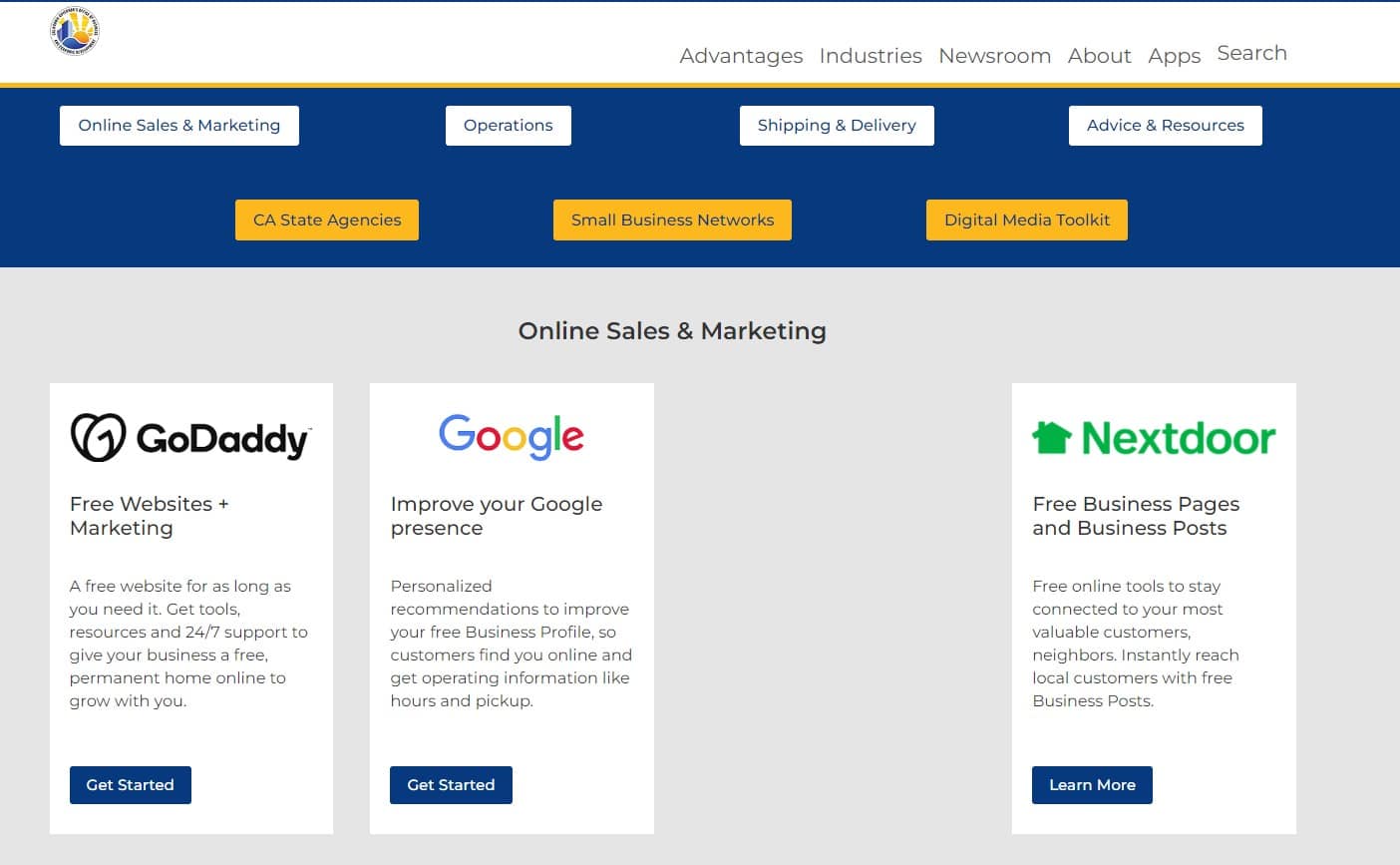Click the CA State Agencies button
This screenshot has height=865, width=1400.
click(x=327, y=220)
